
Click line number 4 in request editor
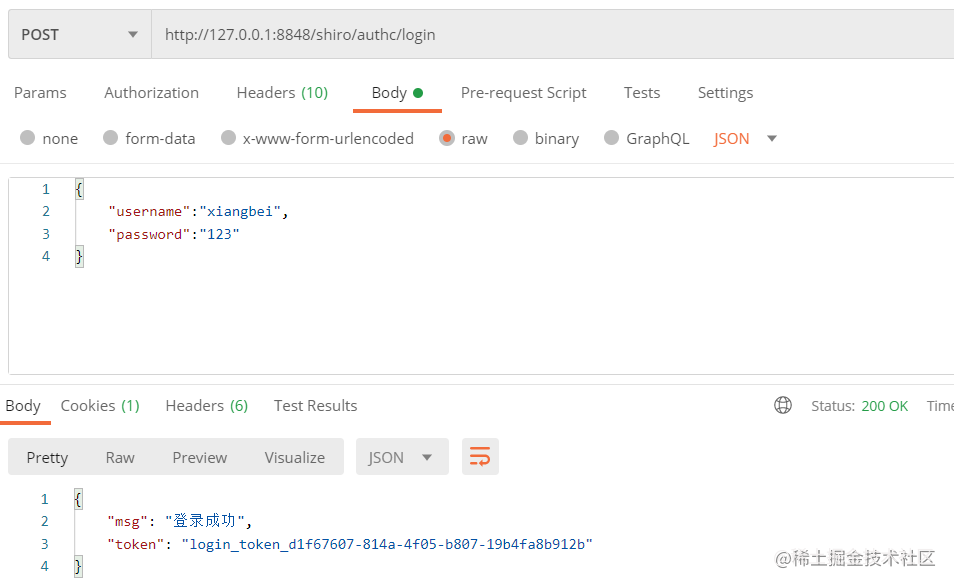[46, 256]
